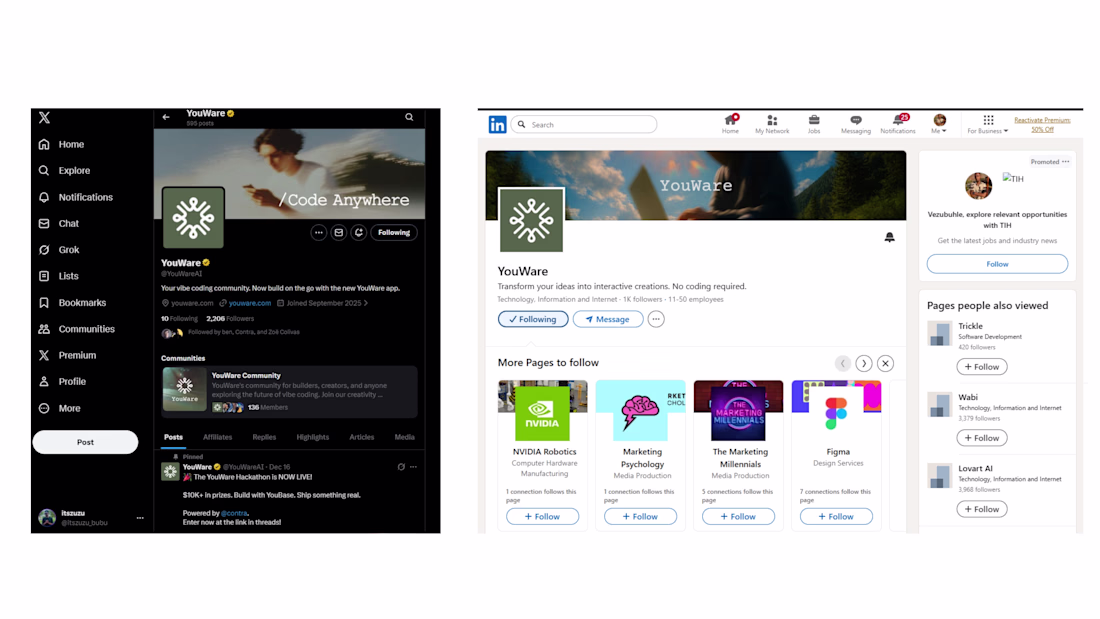
Task: Open LinkedIn Notifications
Action: tap(898, 124)
